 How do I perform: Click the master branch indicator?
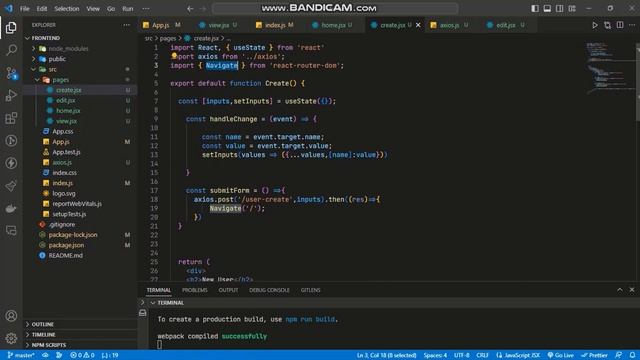click(x=21, y=355)
